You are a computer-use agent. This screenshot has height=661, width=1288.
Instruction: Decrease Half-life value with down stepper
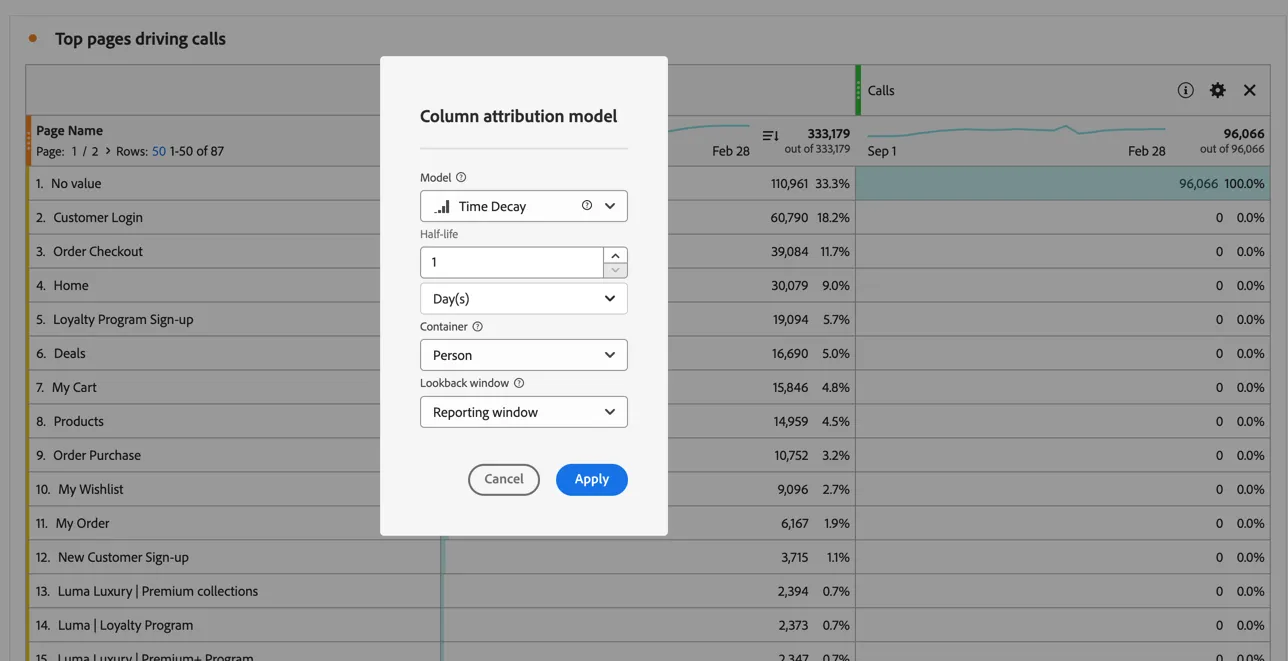pyautogui.click(x=616, y=270)
